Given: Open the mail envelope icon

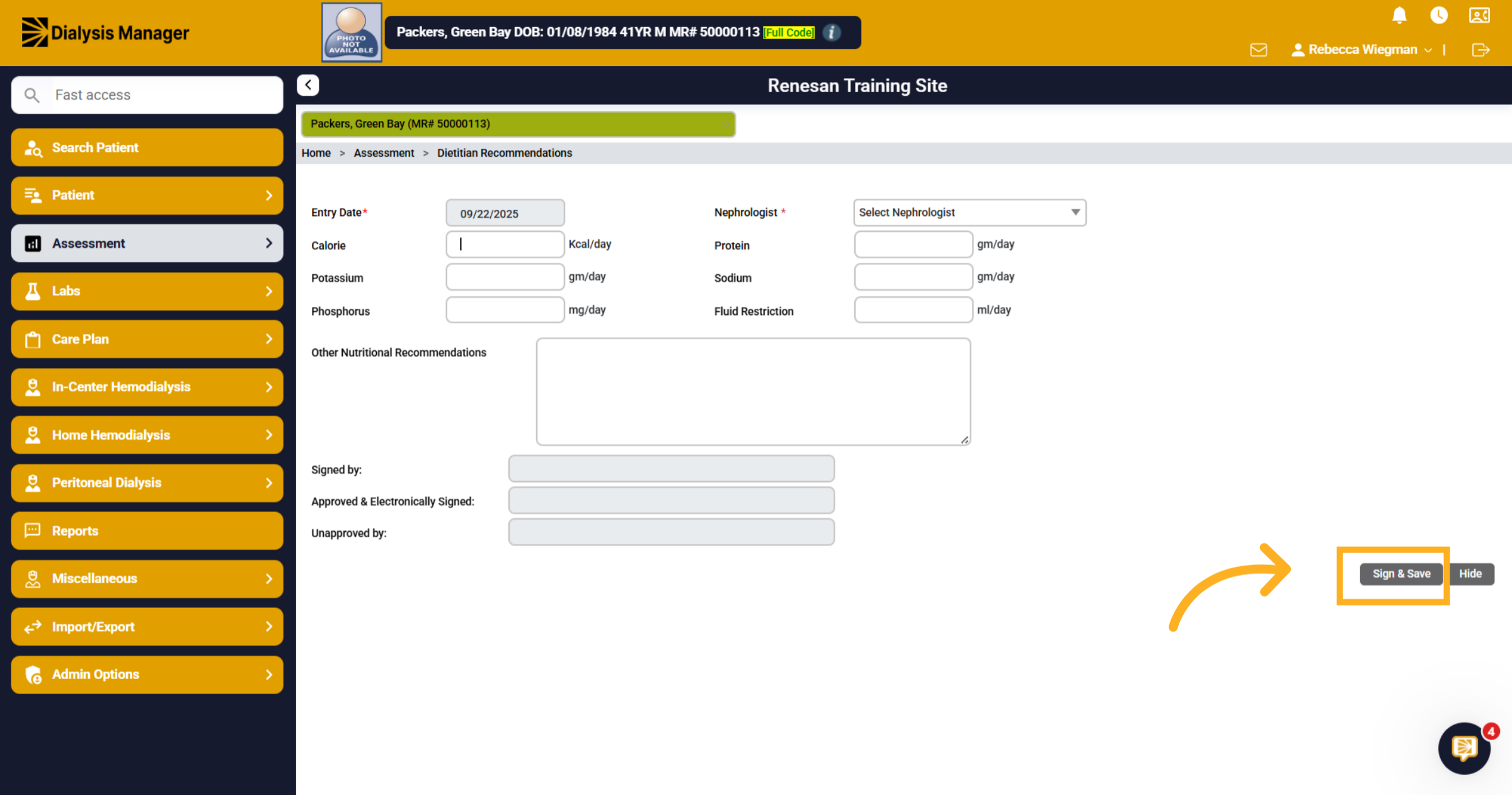Looking at the screenshot, I should (1258, 50).
